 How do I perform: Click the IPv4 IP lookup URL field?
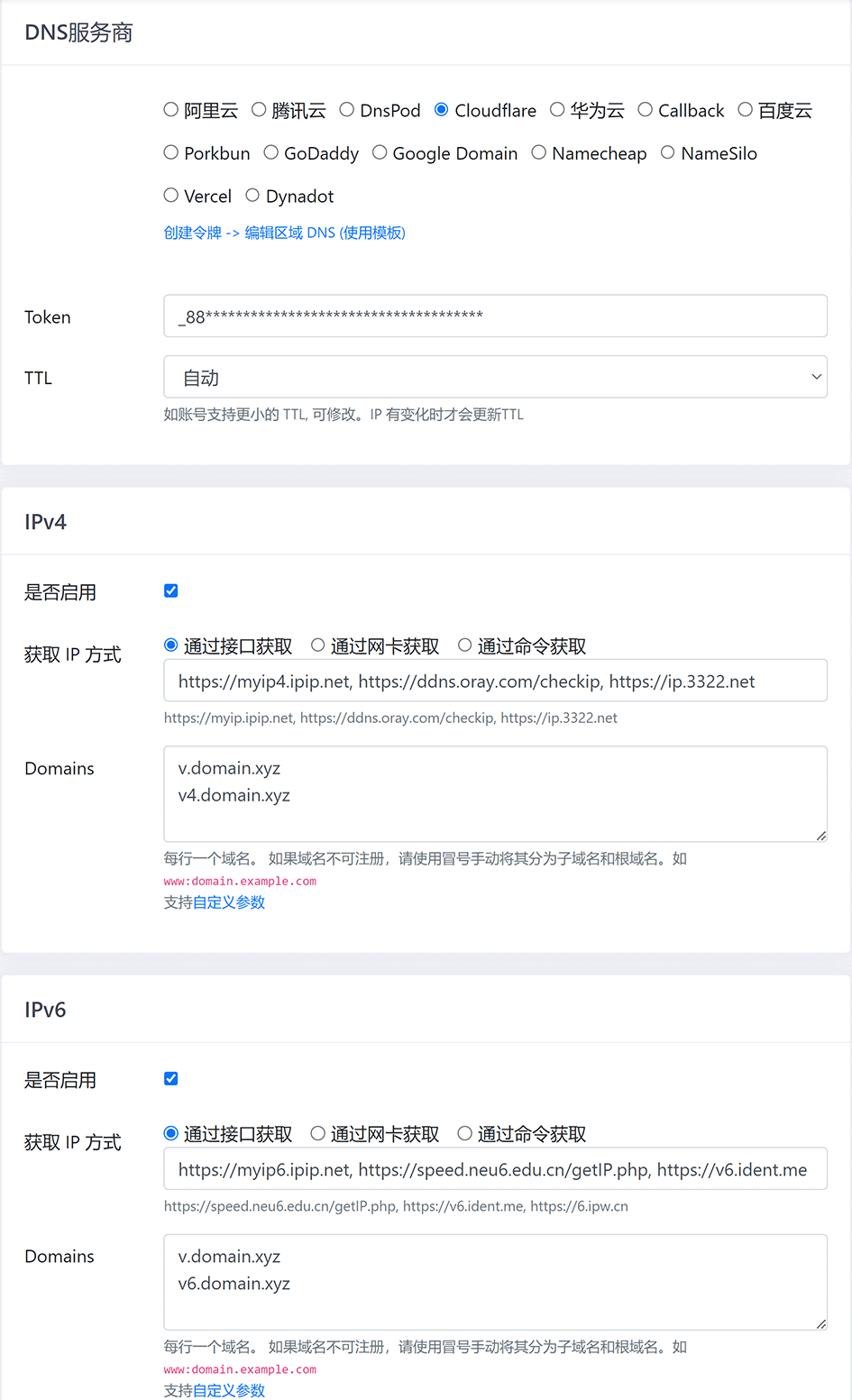(495, 681)
